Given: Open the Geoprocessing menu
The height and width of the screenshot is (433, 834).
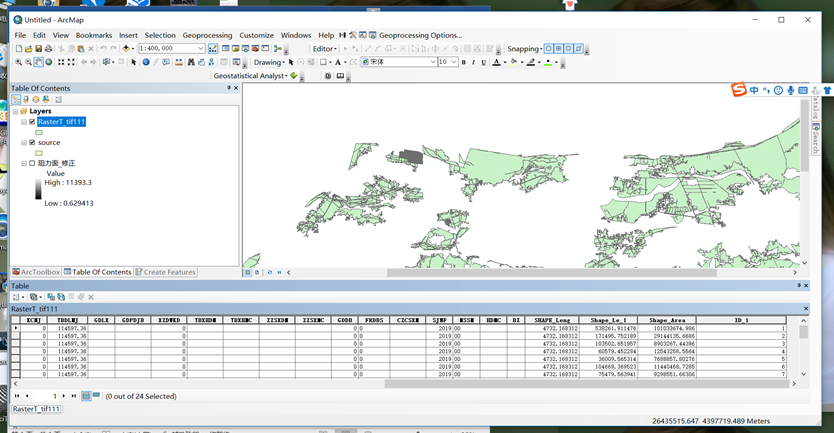Looking at the screenshot, I should coord(207,35).
